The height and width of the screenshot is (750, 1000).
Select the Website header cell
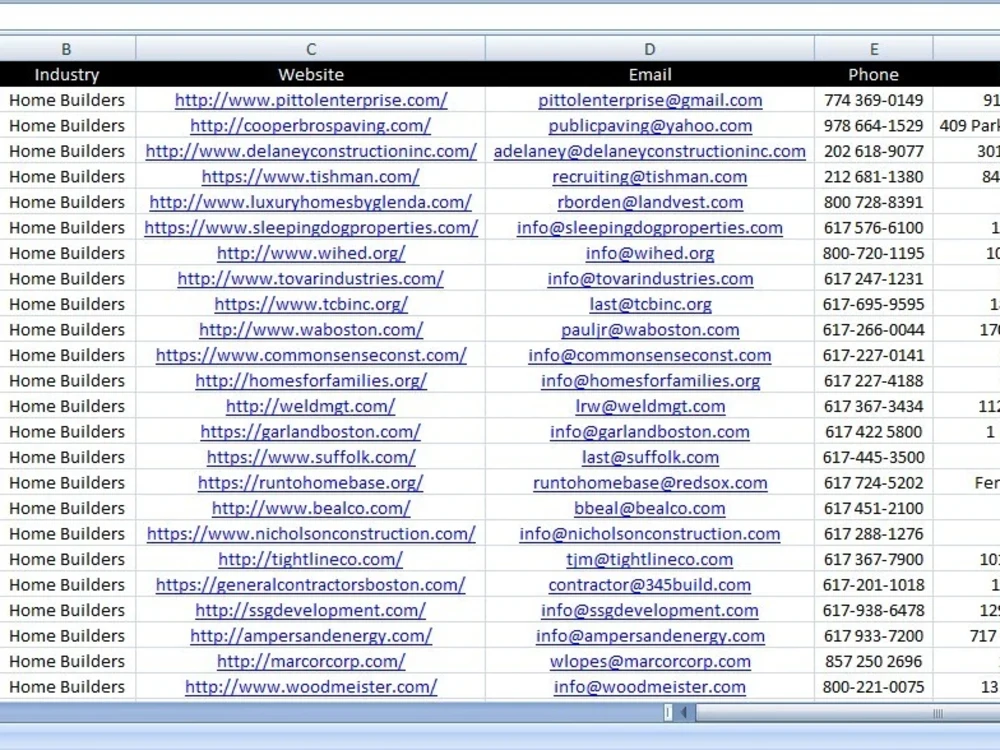point(311,75)
